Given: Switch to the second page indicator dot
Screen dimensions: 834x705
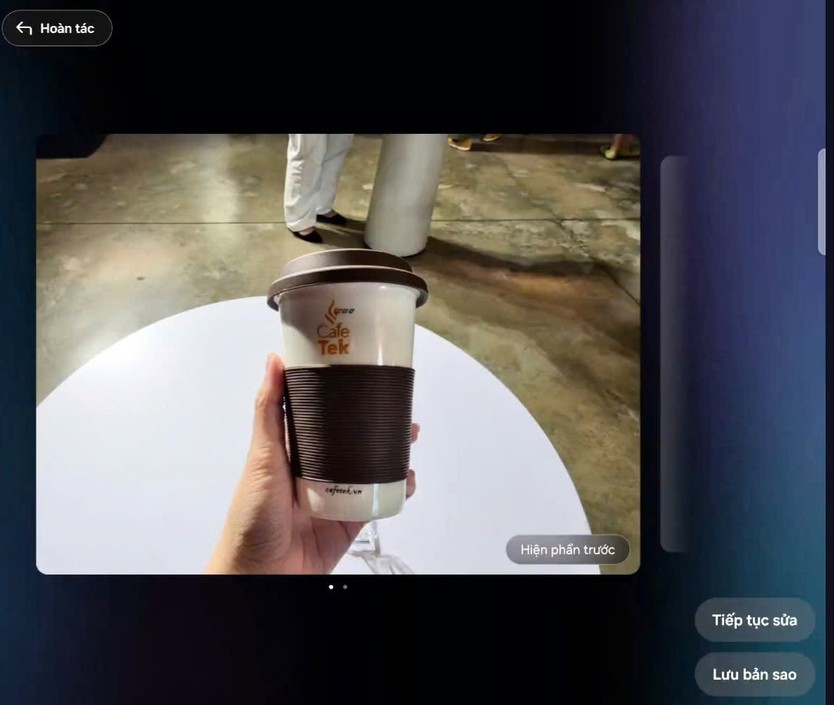Looking at the screenshot, I should [345, 587].
